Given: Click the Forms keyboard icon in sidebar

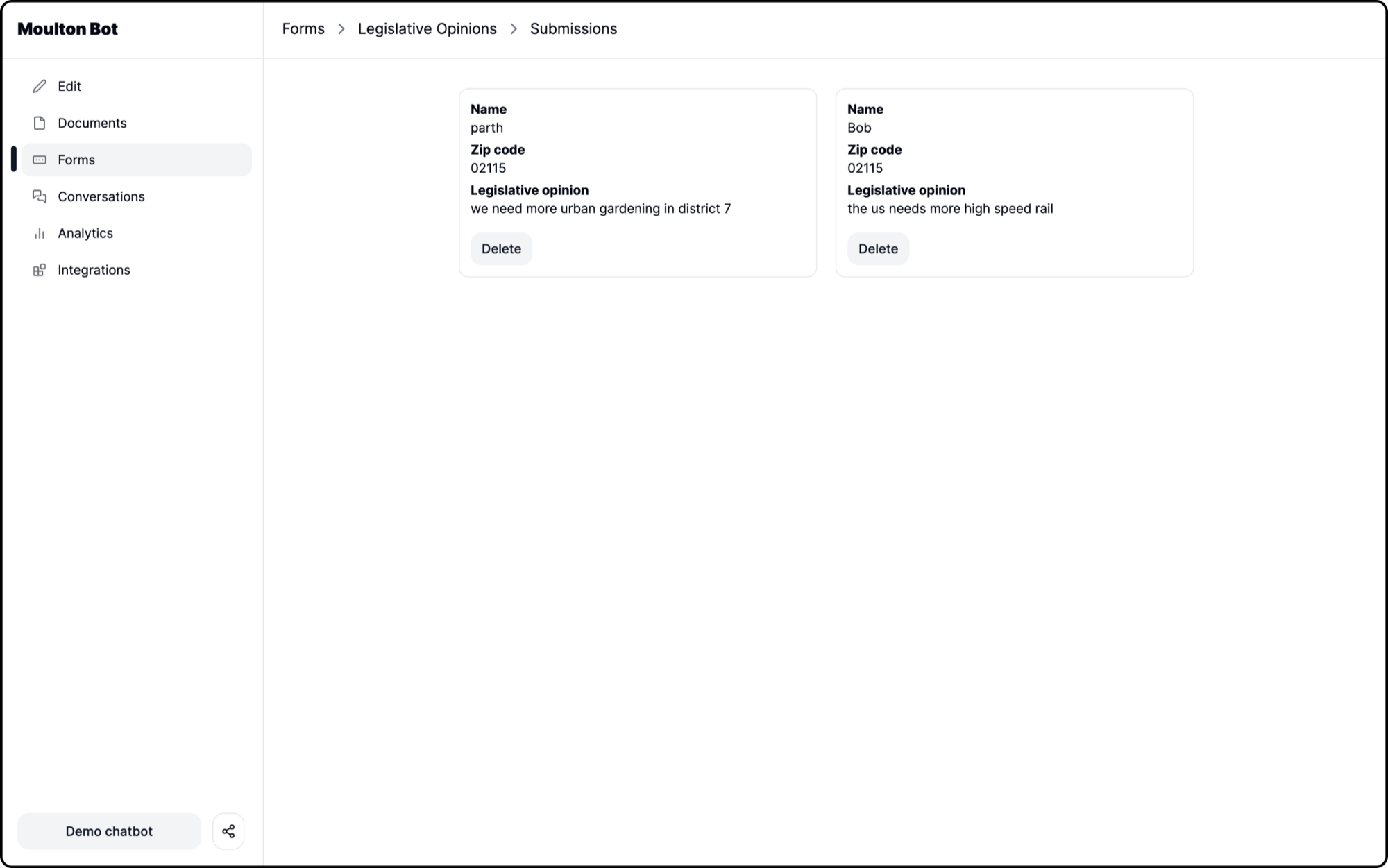Looking at the screenshot, I should [40, 160].
